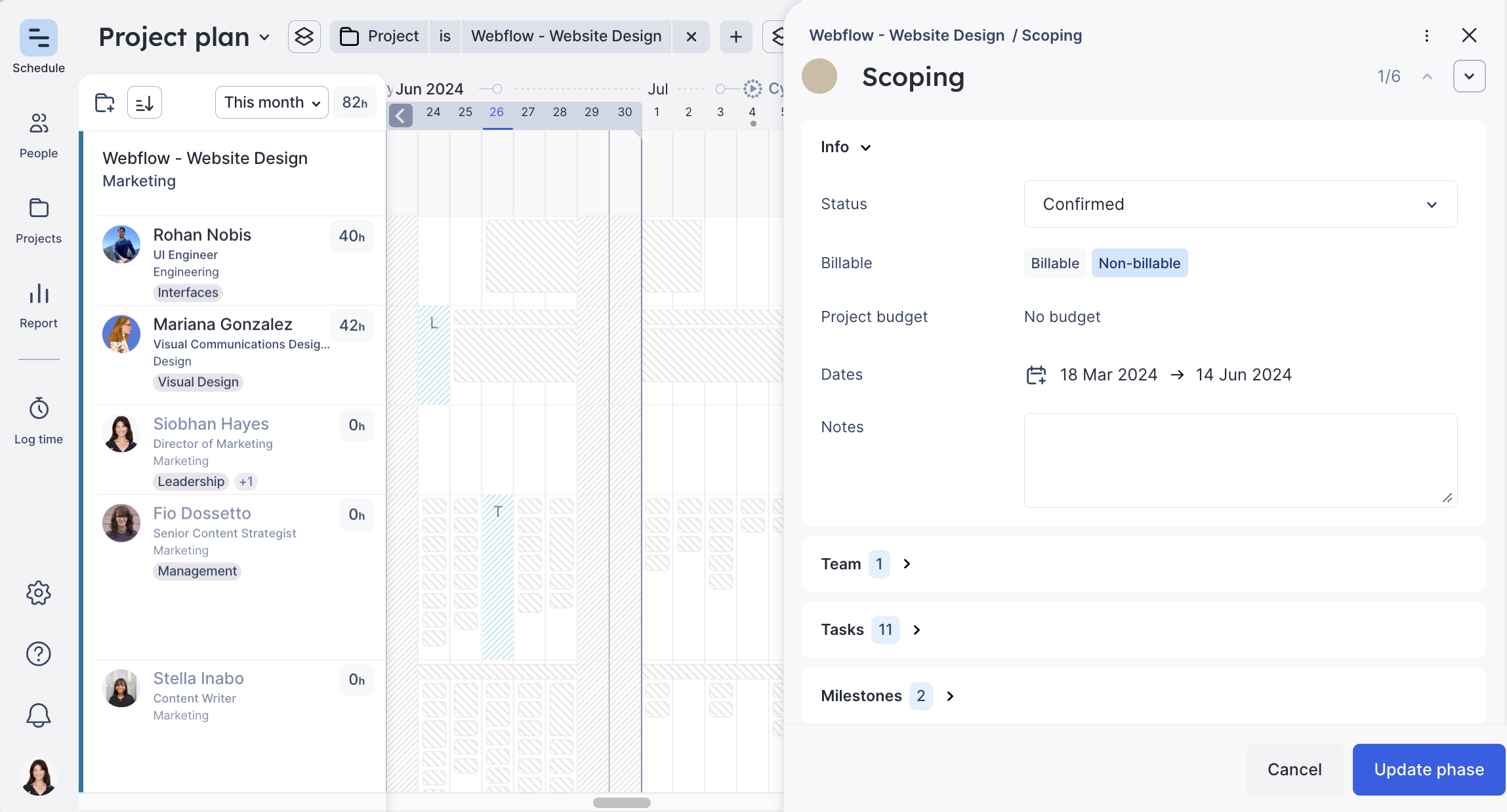
Task: Open the This month dropdown
Action: click(x=270, y=102)
